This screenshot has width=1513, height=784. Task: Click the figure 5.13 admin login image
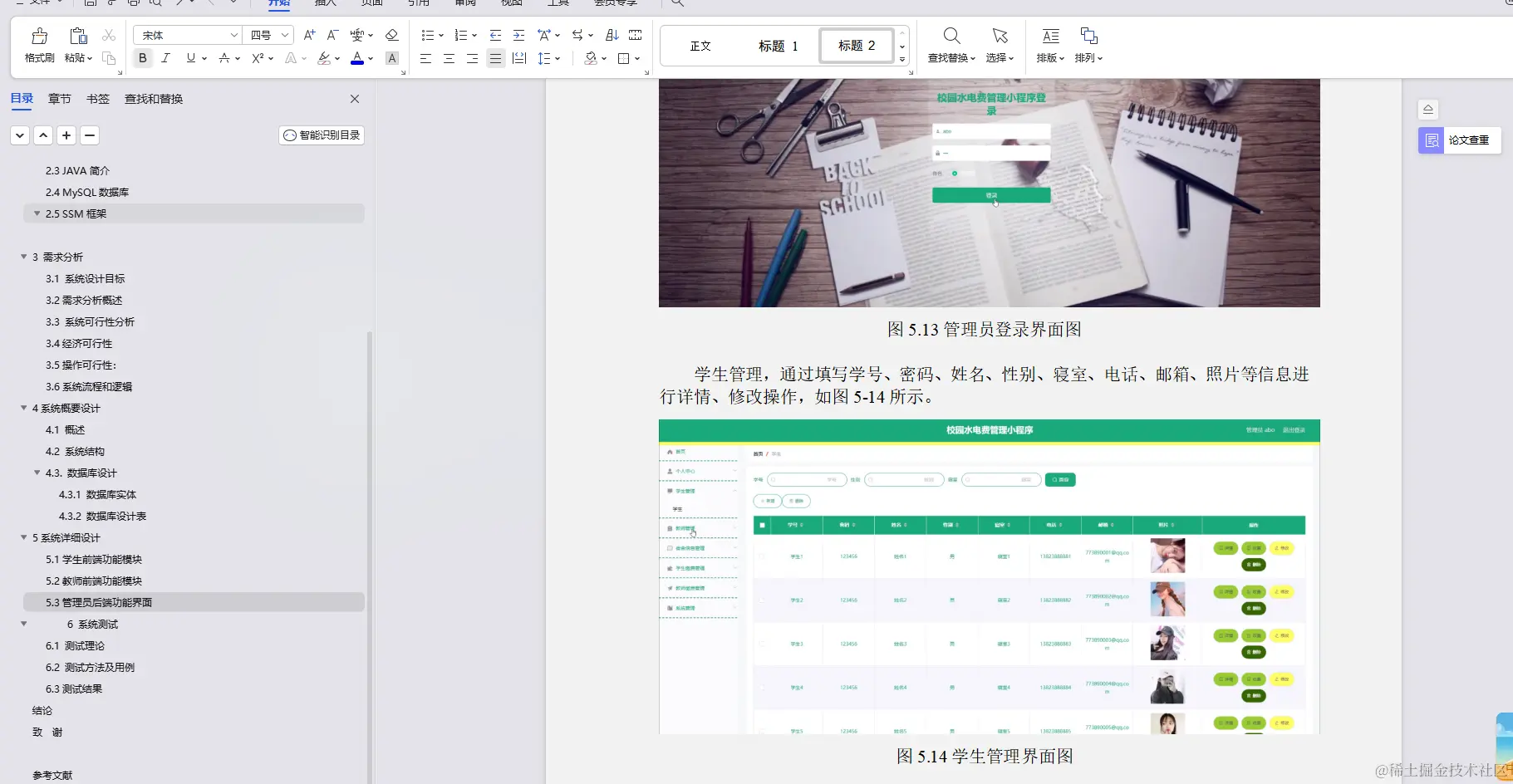point(989,193)
